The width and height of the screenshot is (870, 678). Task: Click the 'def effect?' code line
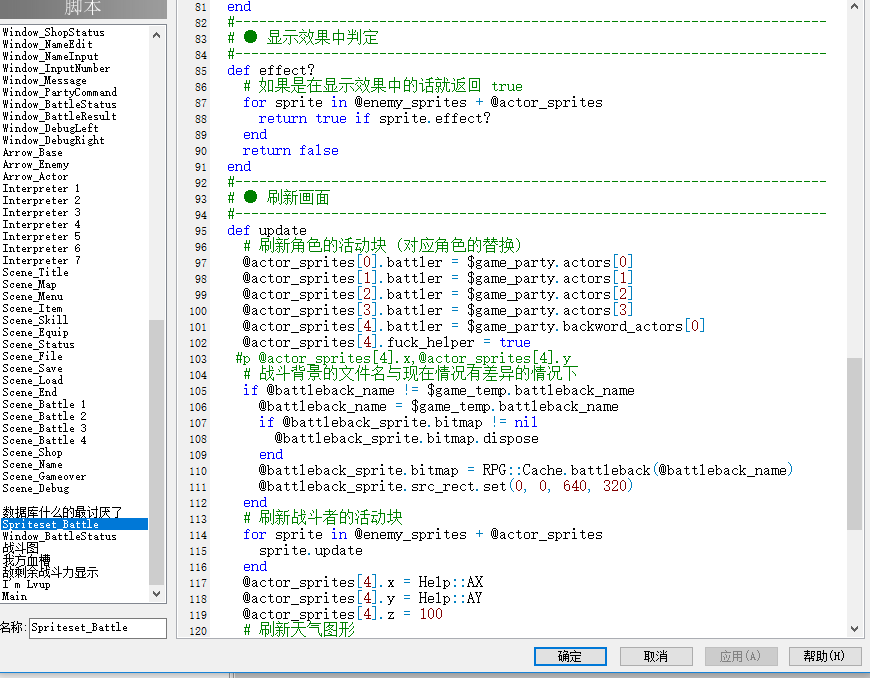[x=271, y=70]
